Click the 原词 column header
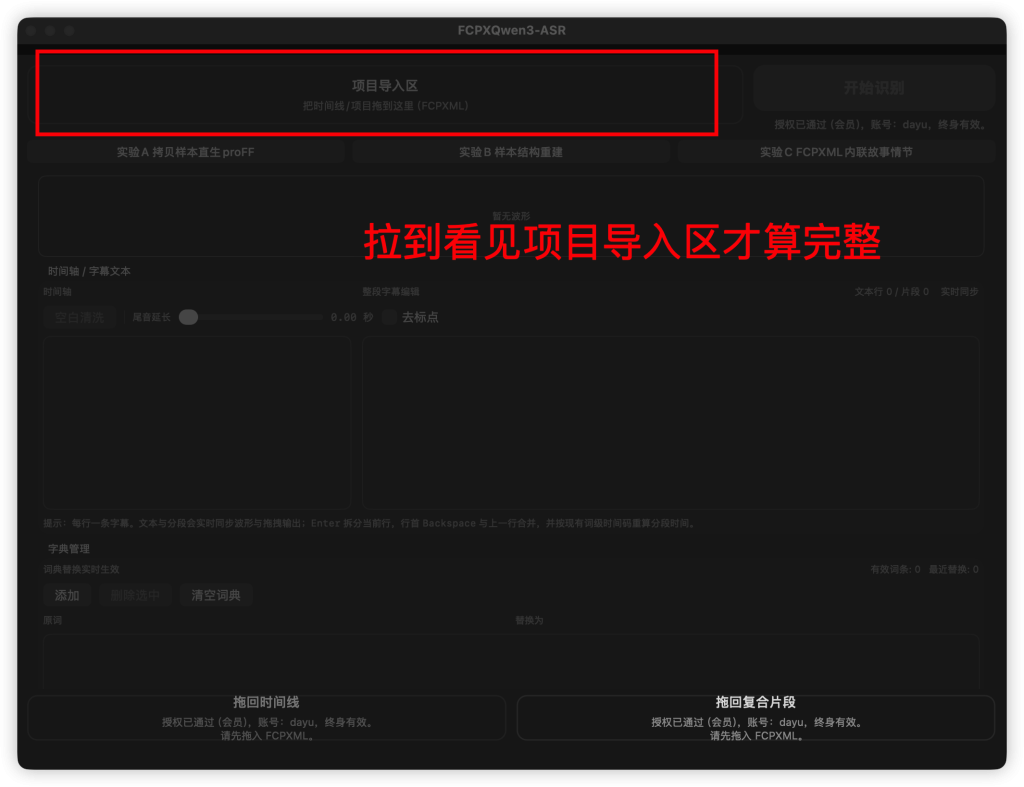Viewport: 1024px width, 787px height. pos(53,620)
